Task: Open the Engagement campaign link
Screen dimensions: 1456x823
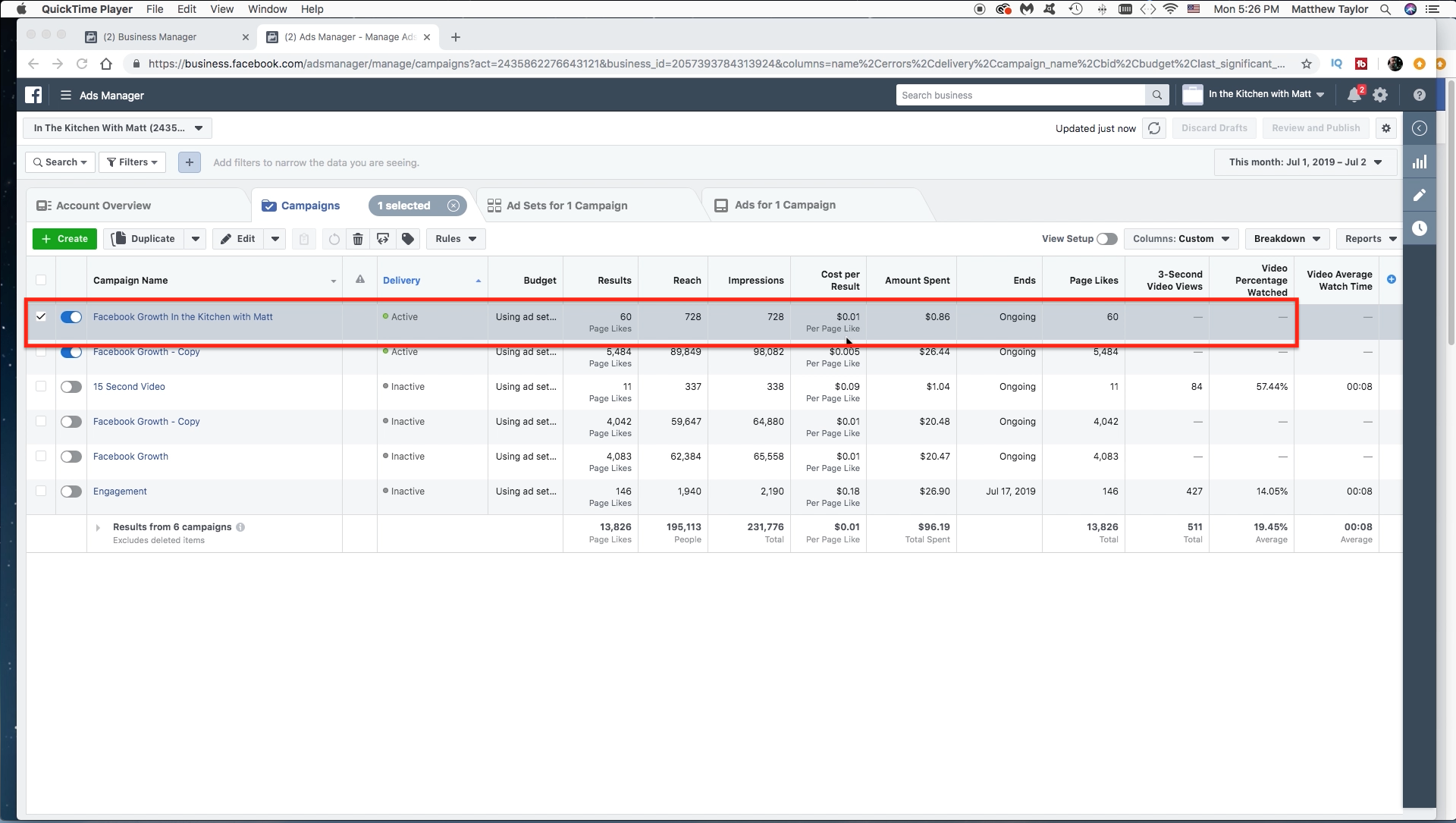Action: 120,492
